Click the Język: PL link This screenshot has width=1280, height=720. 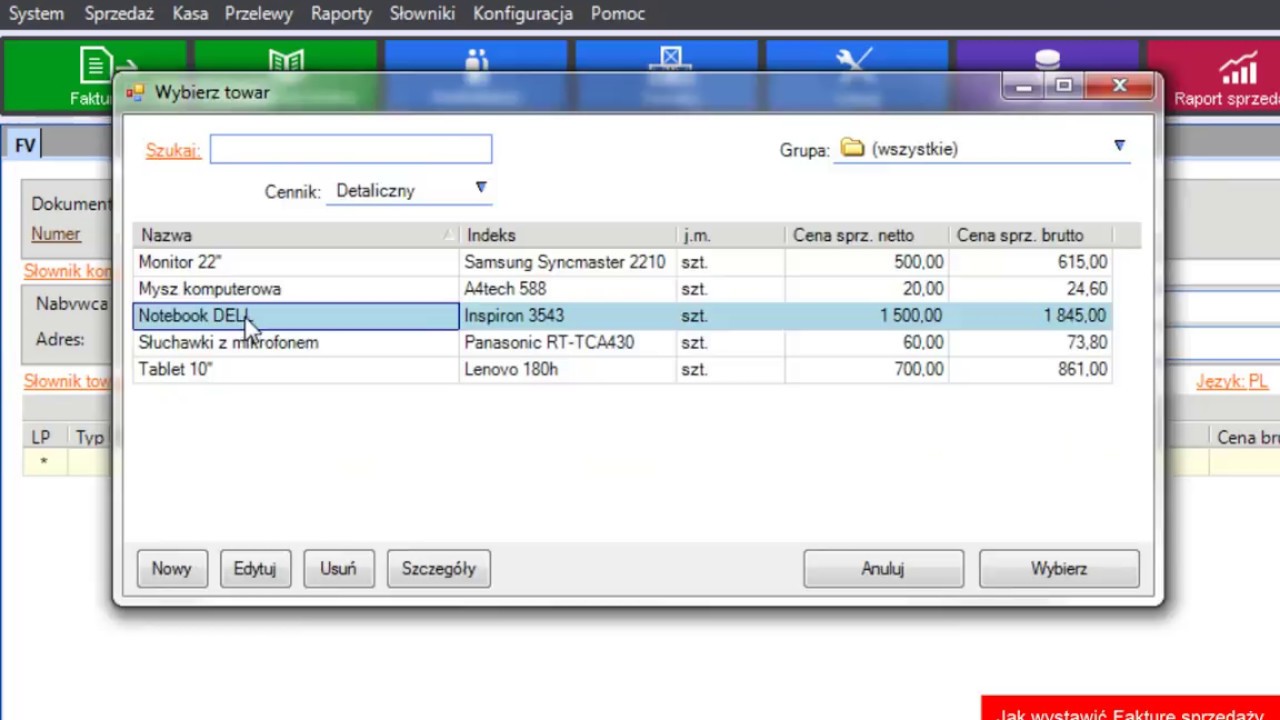(x=1232, y=382)
